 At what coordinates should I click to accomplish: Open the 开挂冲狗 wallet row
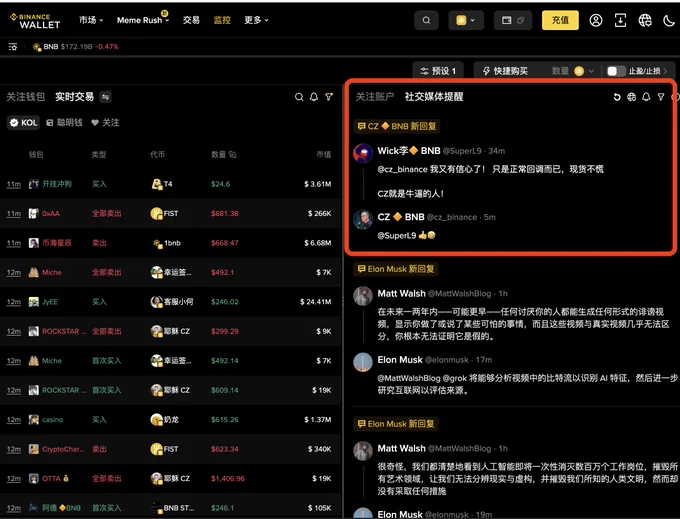point(170,184)
